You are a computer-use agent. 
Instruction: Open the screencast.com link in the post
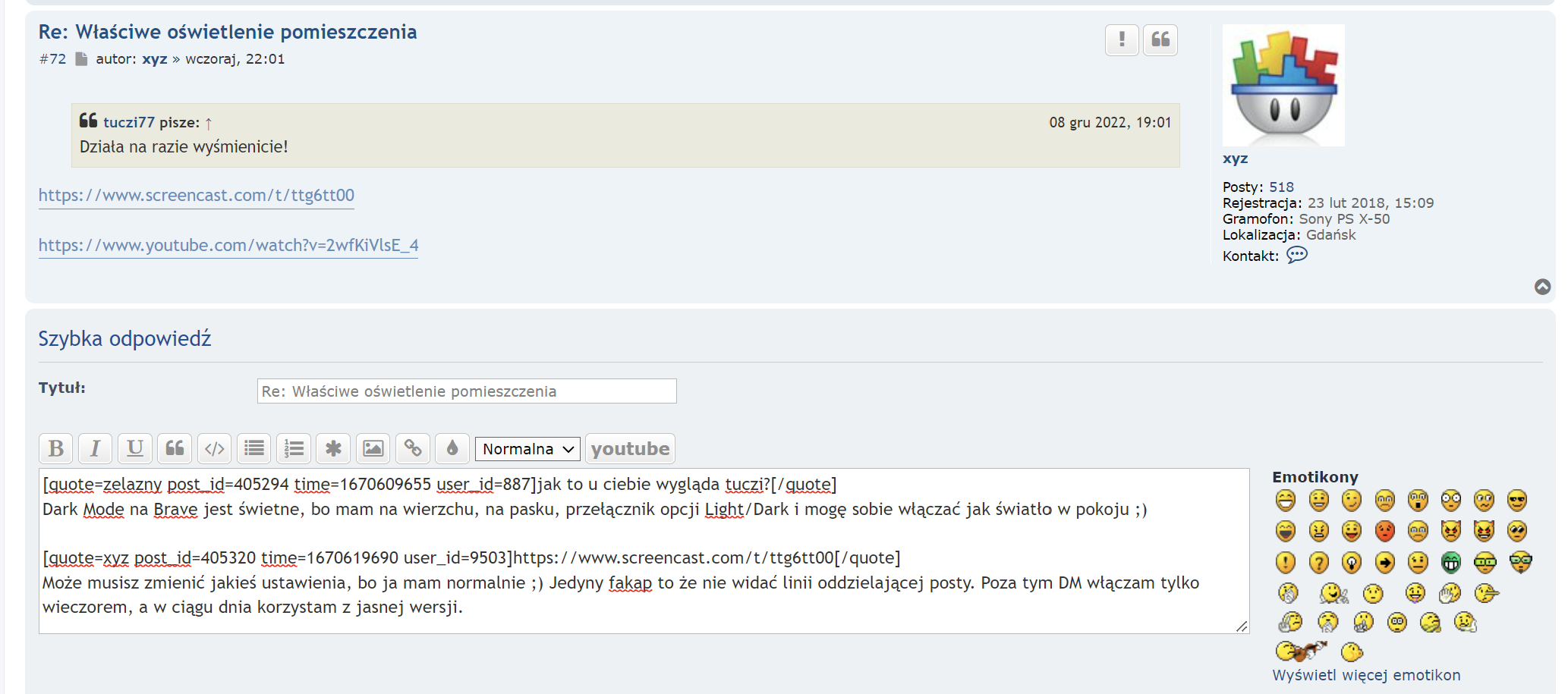click(x=197, y=196)
